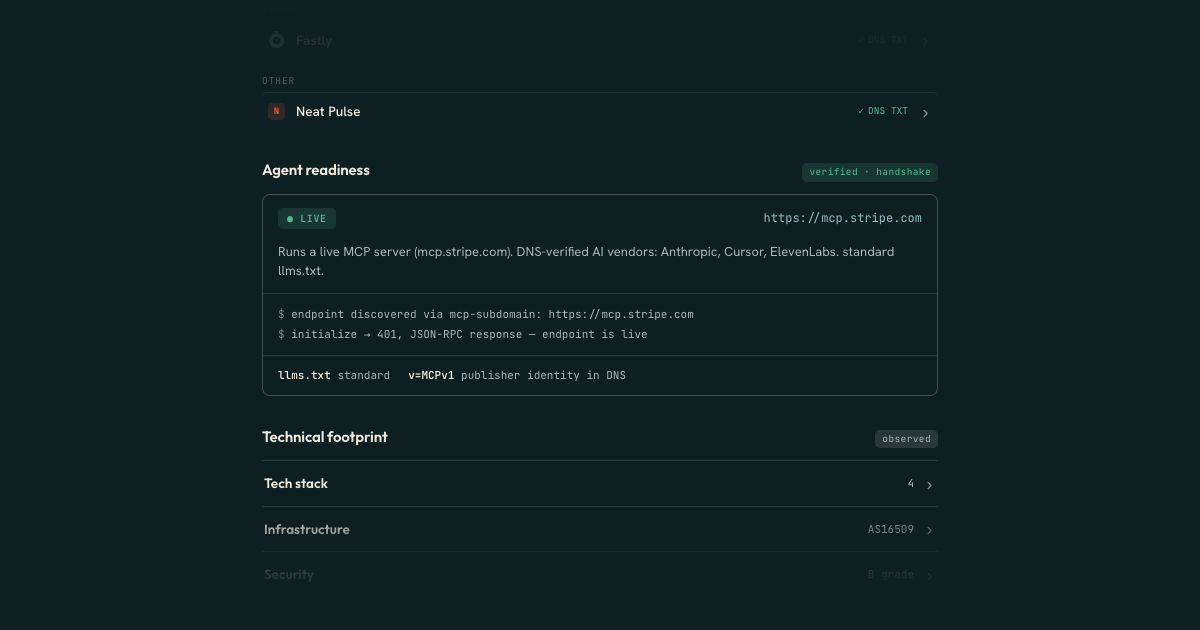Expand the Infrastructure row chevron
Viewport: 1200px width, 630px height.
(929, 530)
